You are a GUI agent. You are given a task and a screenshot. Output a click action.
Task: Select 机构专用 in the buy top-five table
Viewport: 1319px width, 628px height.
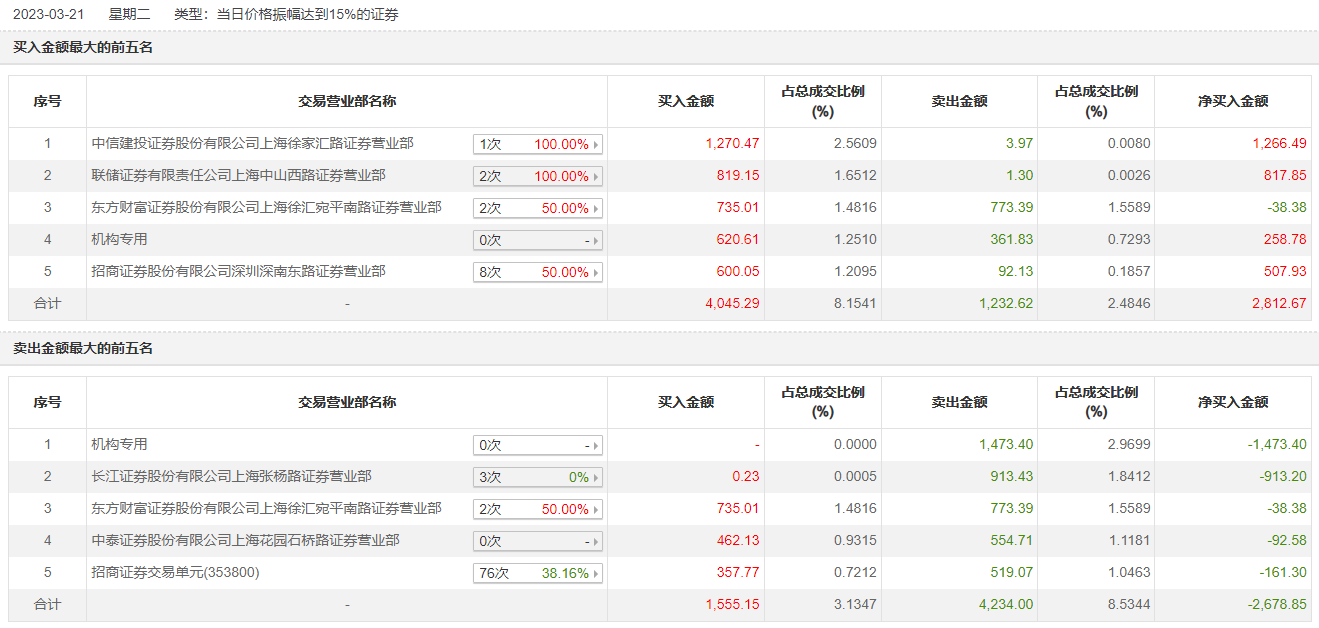point(119,239)
